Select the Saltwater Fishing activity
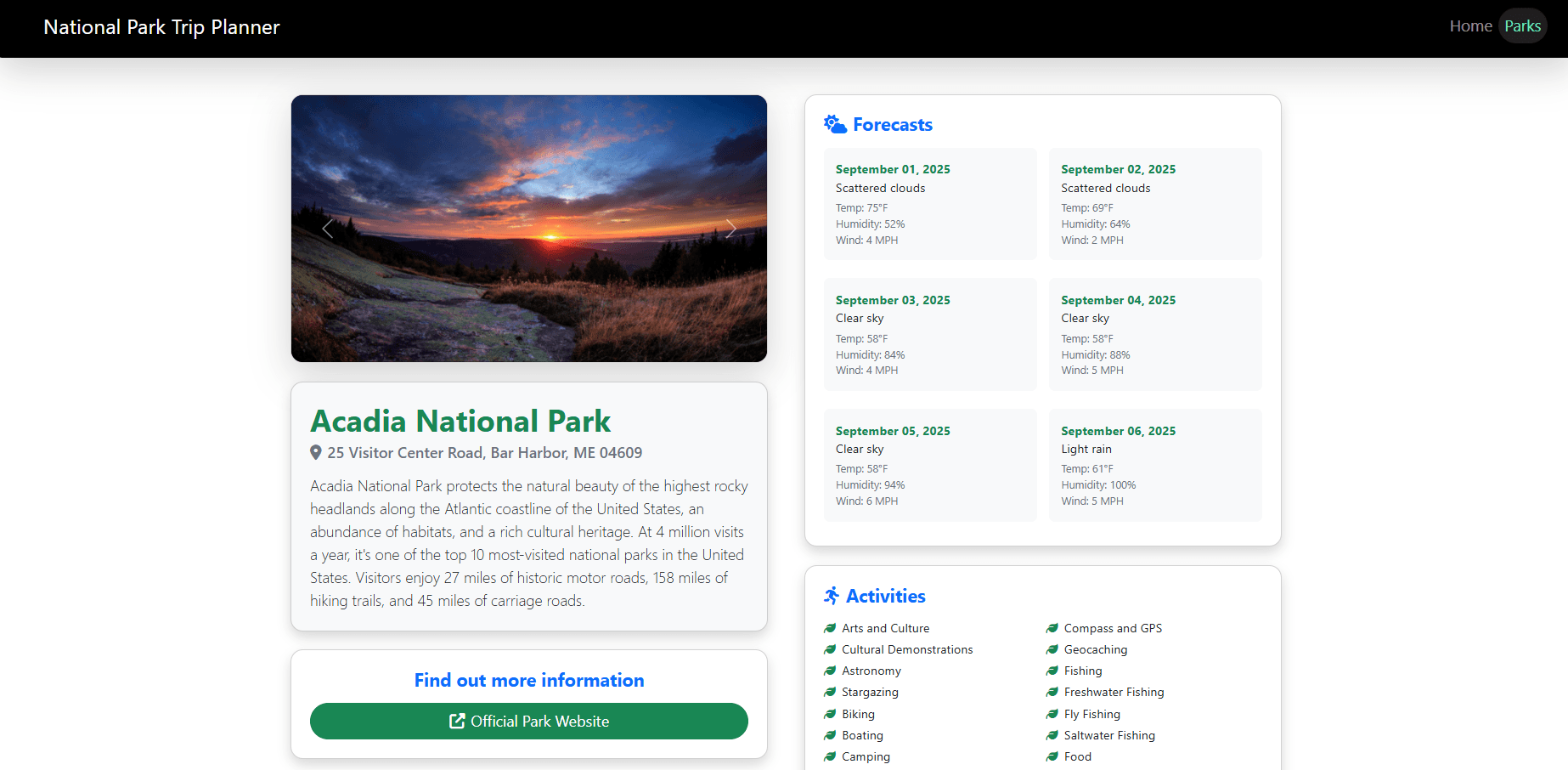Screen dimensions: 1568x770 (1108, 735)
